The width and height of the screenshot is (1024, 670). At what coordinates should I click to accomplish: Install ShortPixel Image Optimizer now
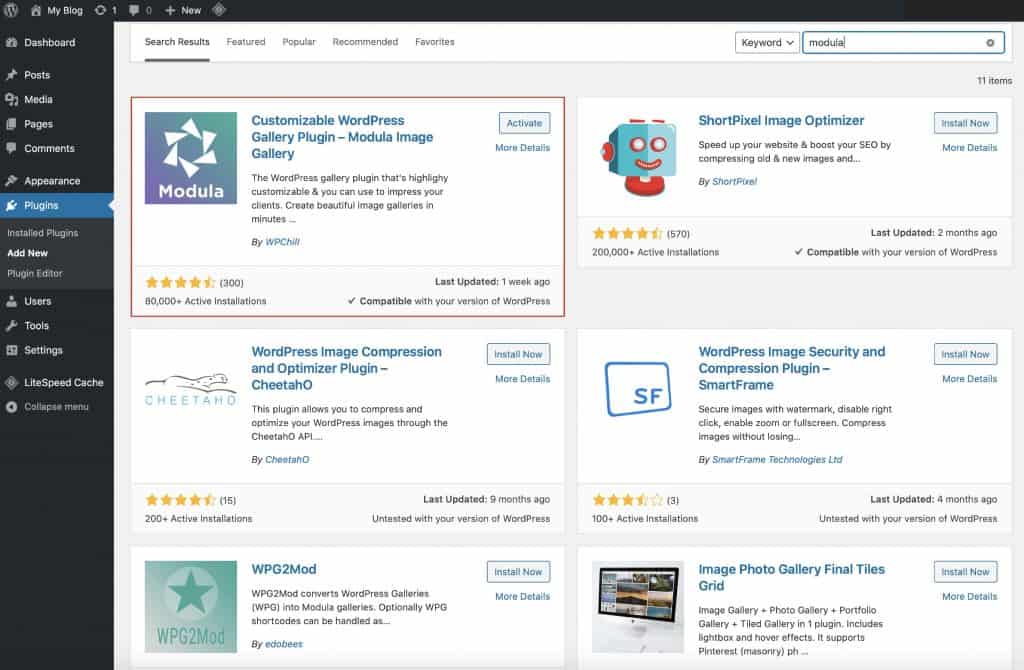point(965,123)
